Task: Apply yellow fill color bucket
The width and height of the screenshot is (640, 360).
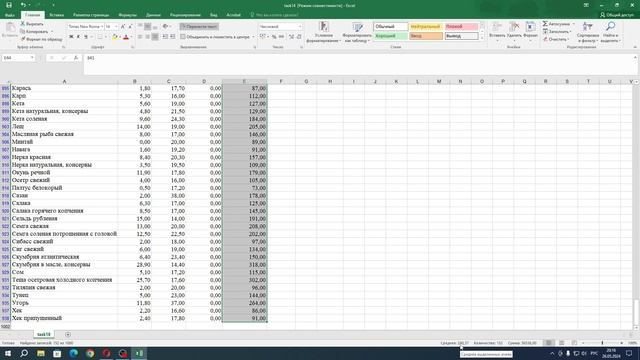Action: (x=115, y=37)
